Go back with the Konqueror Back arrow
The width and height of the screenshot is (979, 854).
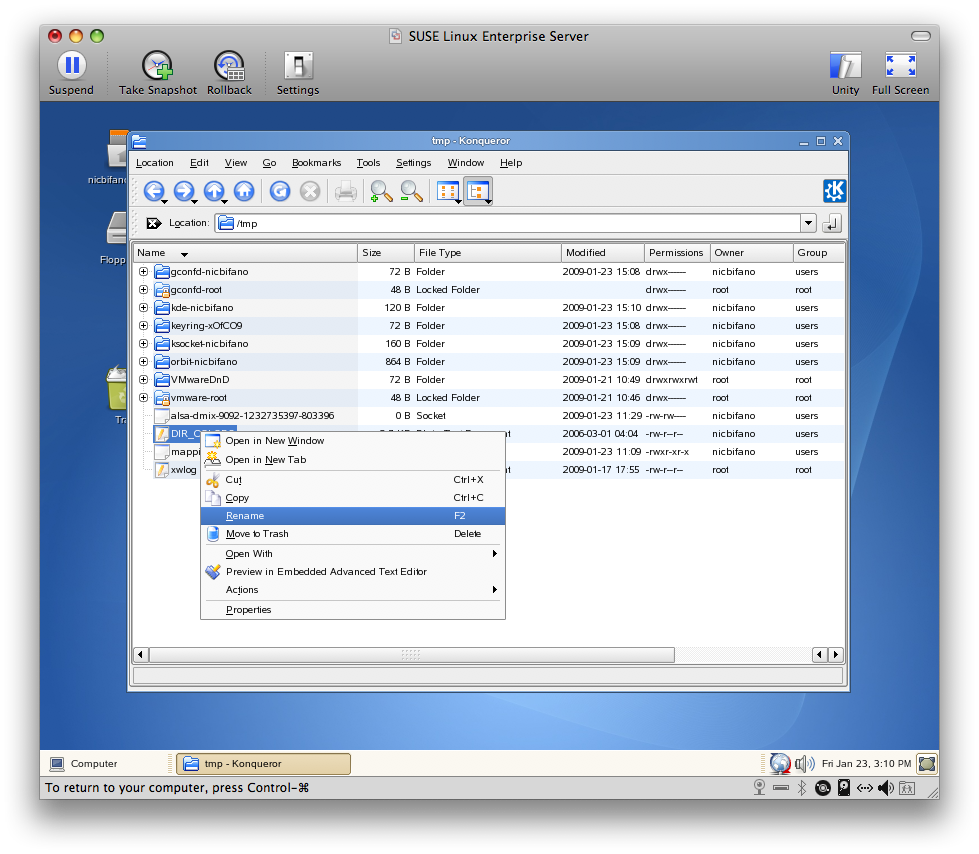click(x=154, y=191)
